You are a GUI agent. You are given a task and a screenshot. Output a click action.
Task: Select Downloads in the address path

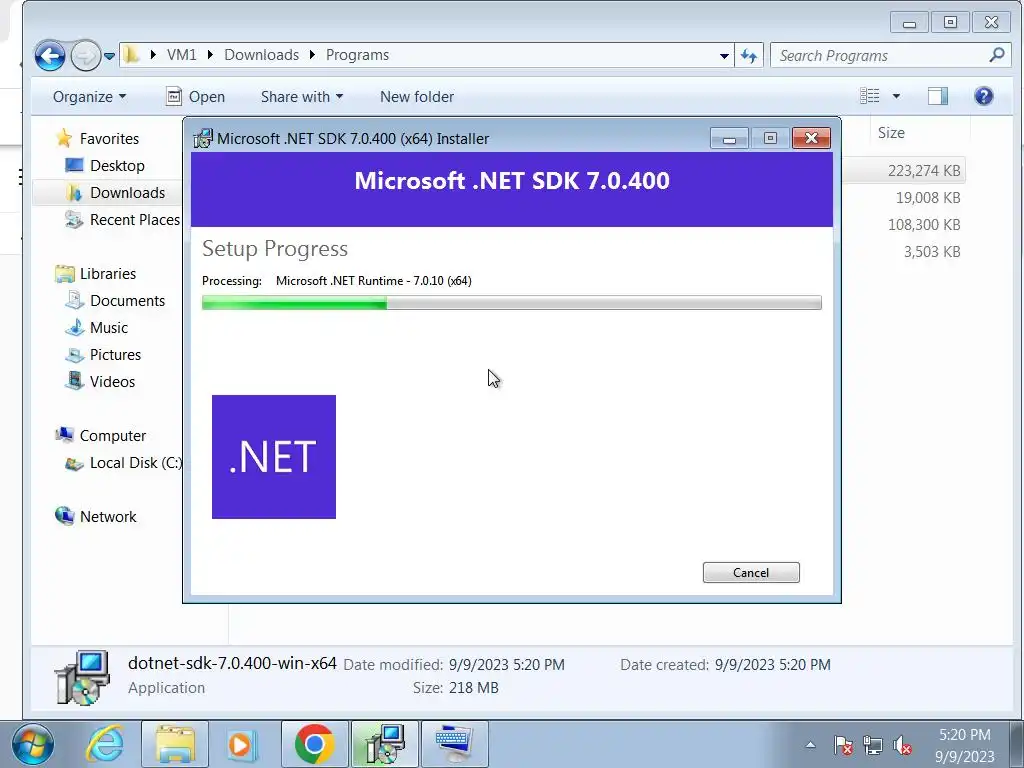click(x=261, y=55)
